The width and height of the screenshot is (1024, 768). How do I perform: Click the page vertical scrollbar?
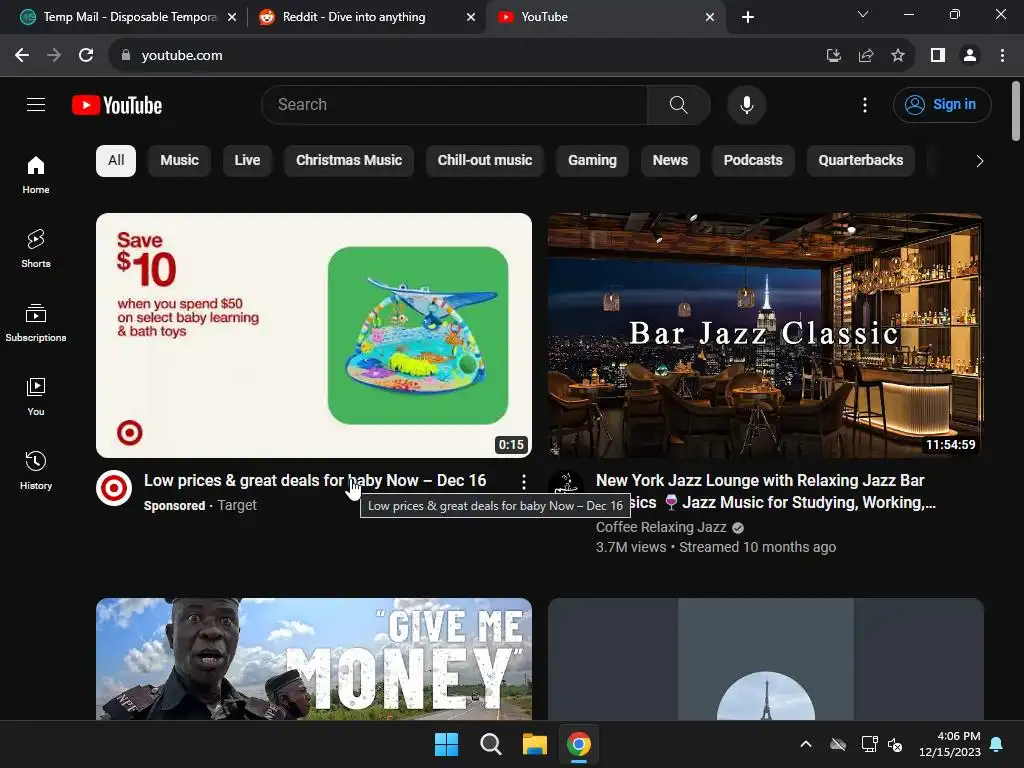pyautogui.click(x=1016, y=111)
